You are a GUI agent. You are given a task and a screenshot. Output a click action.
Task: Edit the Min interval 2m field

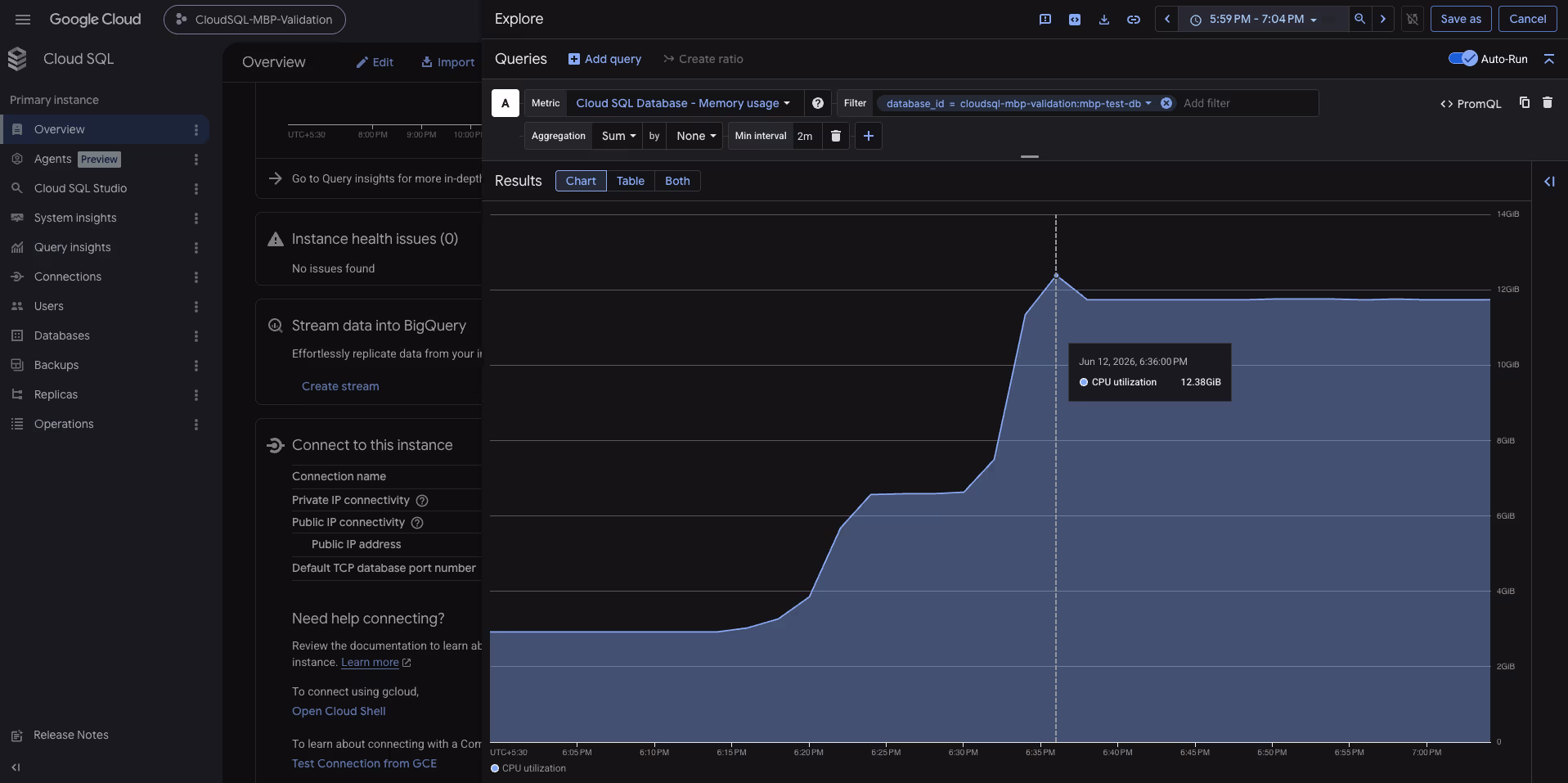[806, 136]
